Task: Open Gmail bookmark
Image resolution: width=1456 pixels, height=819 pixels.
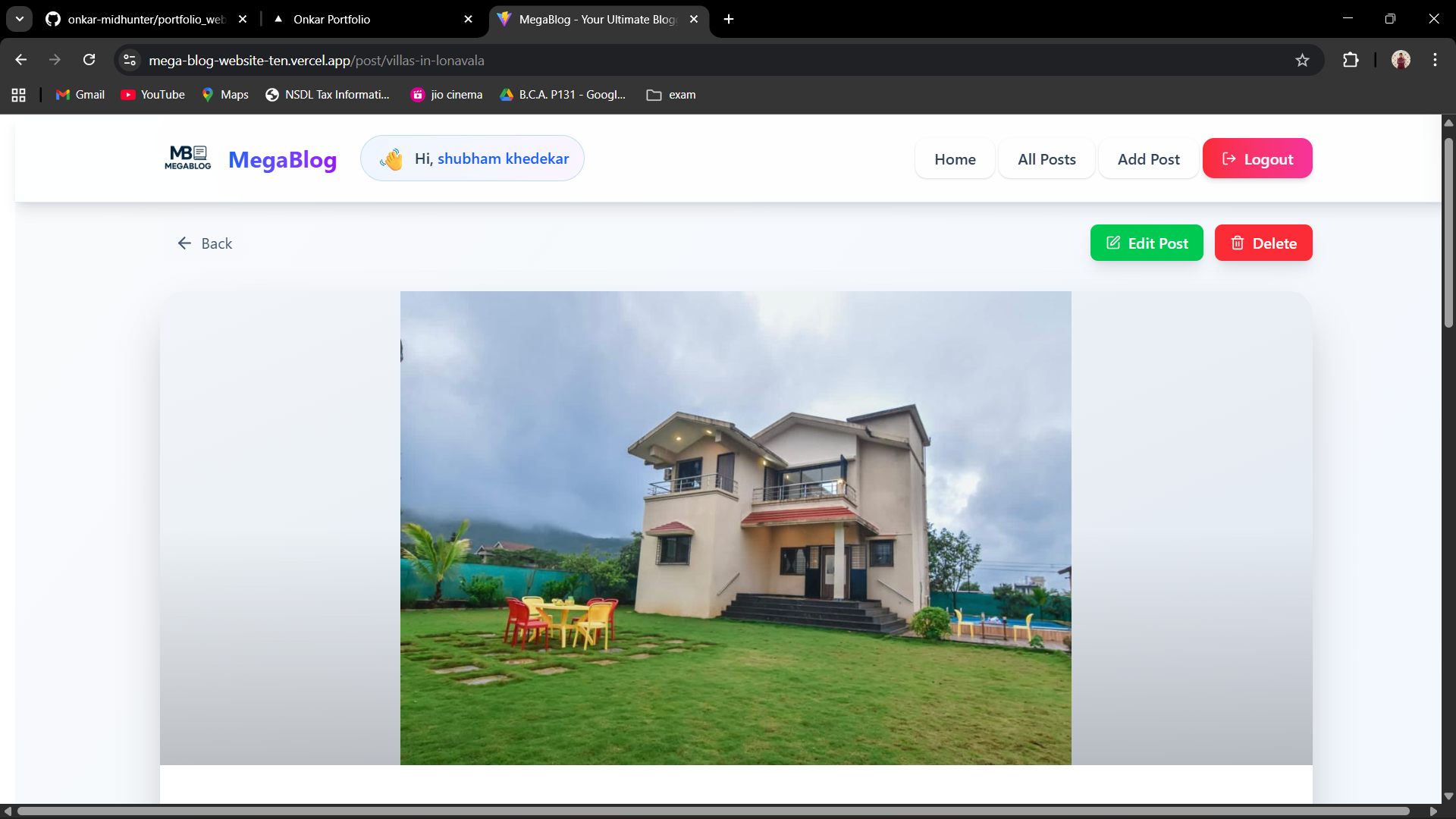Action: (80, 95)
